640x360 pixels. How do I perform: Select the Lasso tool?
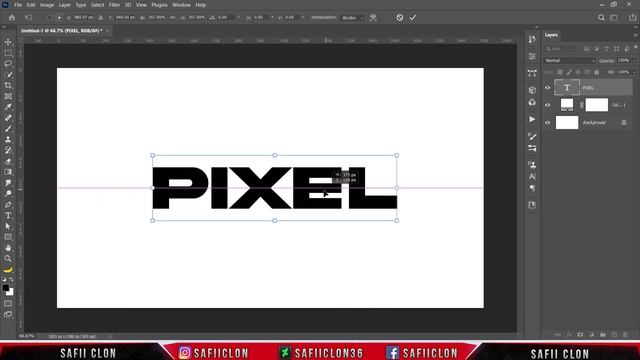(8, 64)
